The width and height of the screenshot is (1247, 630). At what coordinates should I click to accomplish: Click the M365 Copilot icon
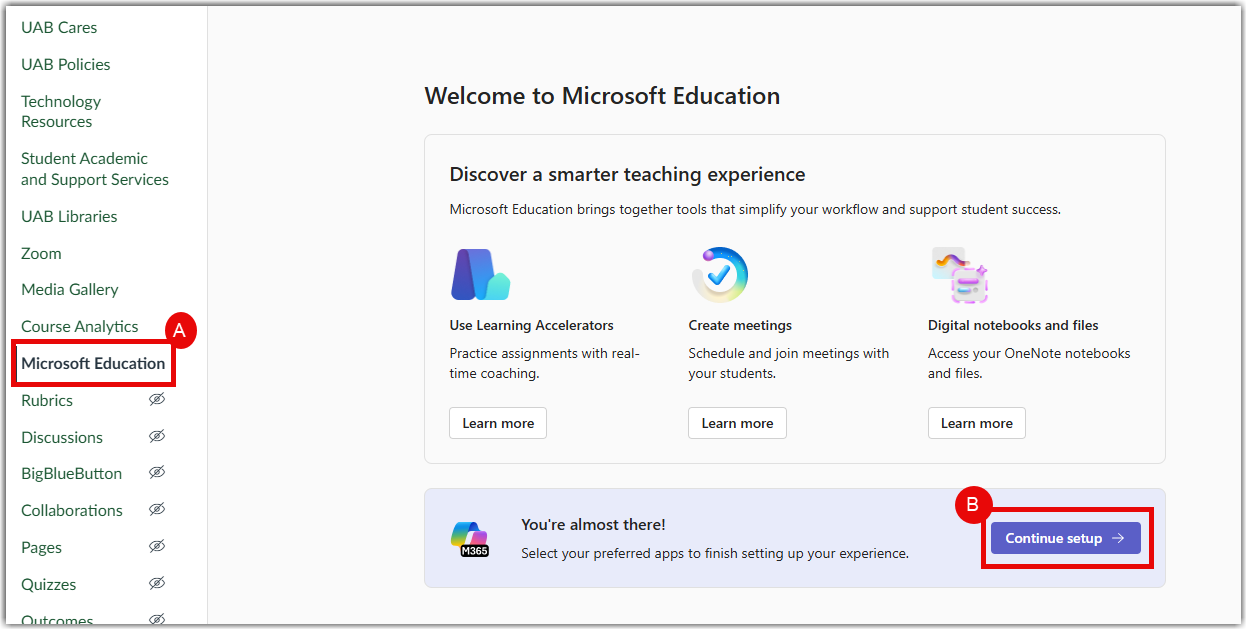[x=469, y=538]
